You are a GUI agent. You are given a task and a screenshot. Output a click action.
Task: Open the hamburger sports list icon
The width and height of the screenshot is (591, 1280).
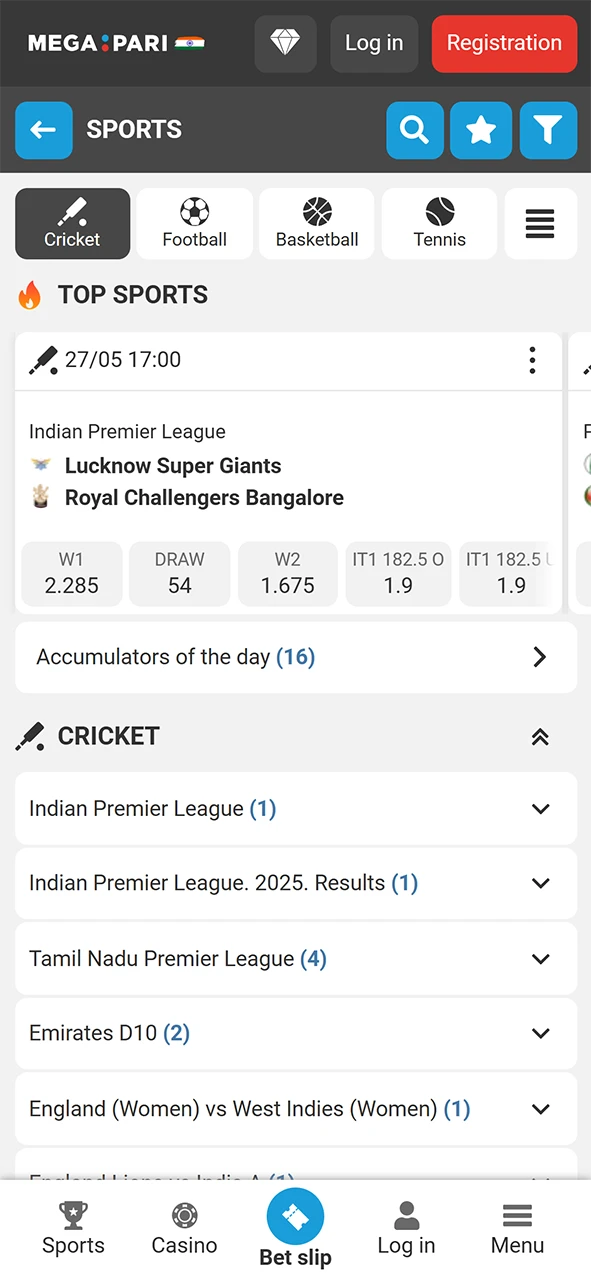(540, 223)
